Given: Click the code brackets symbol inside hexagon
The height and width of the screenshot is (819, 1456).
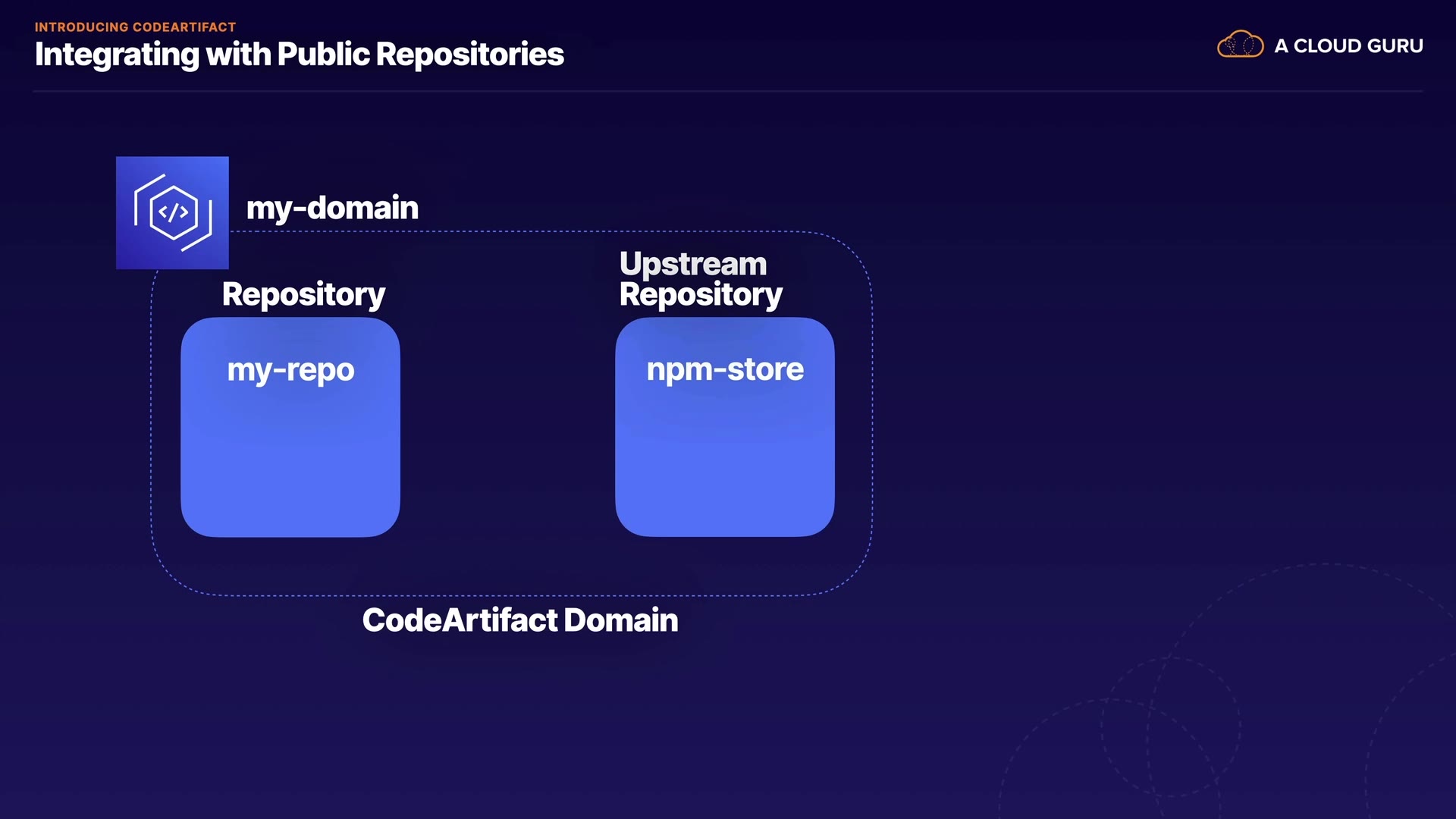Looking at the screenshot, I should (x=173, y=213).
